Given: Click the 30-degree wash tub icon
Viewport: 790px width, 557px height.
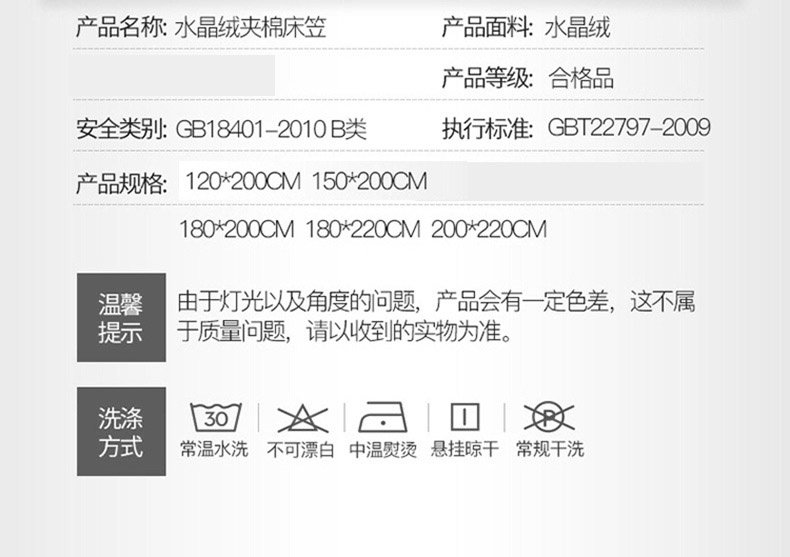Looking at the screenshot, I should point(216,417).
